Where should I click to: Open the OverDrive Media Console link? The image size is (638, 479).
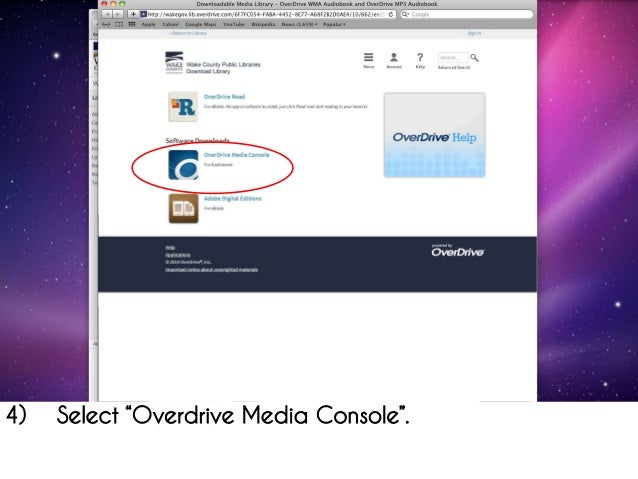point(236,155)
